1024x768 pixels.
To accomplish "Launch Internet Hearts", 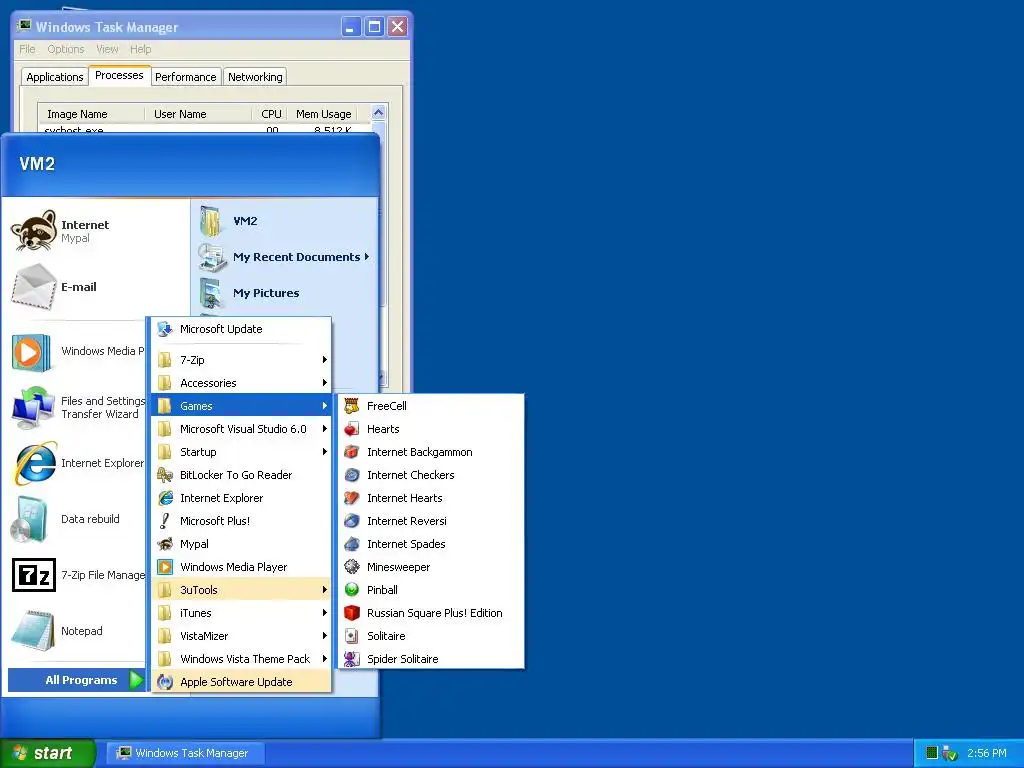I will point(431,498).
